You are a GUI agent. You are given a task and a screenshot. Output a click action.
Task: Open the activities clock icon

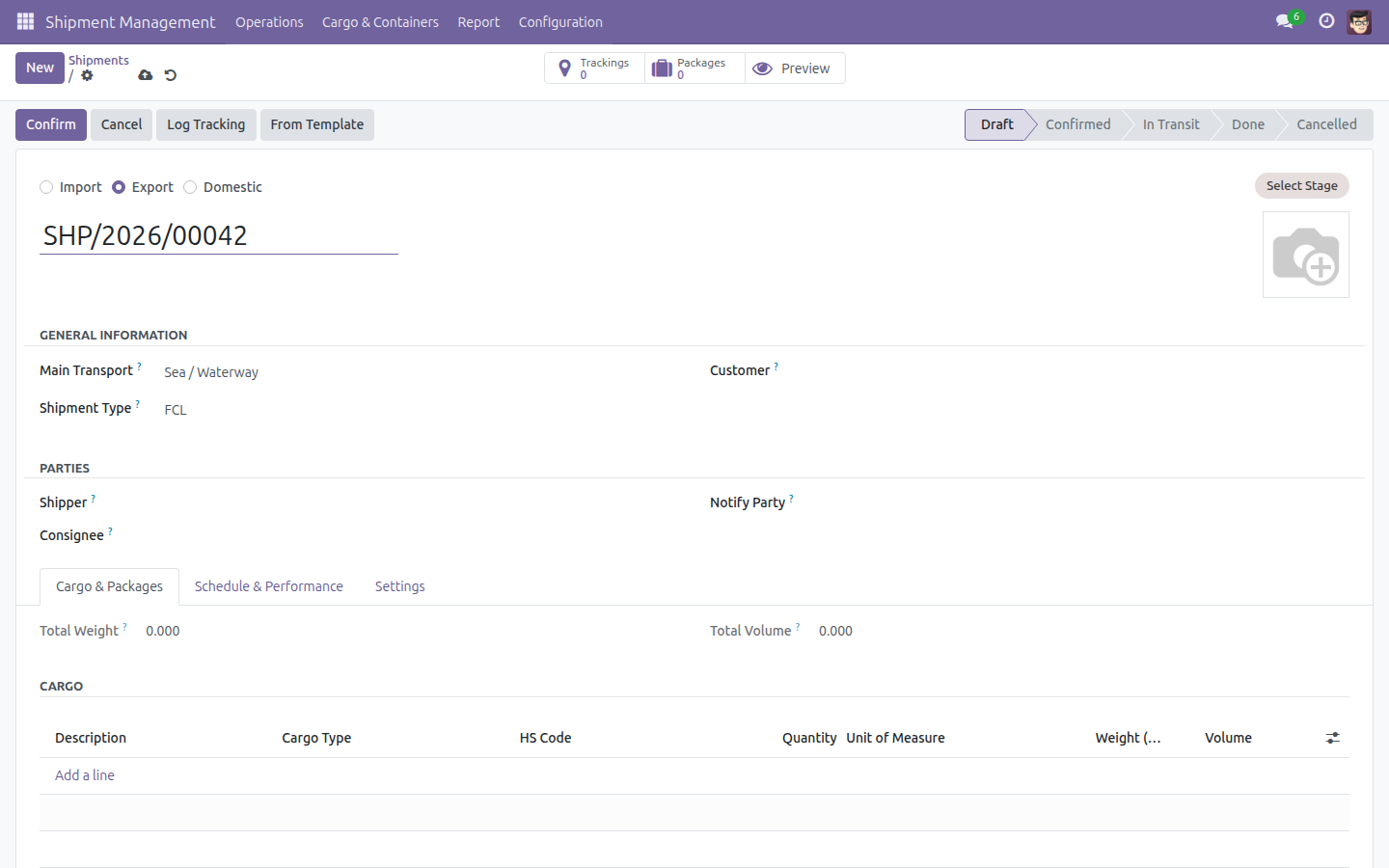click(x=1326, y=21)
